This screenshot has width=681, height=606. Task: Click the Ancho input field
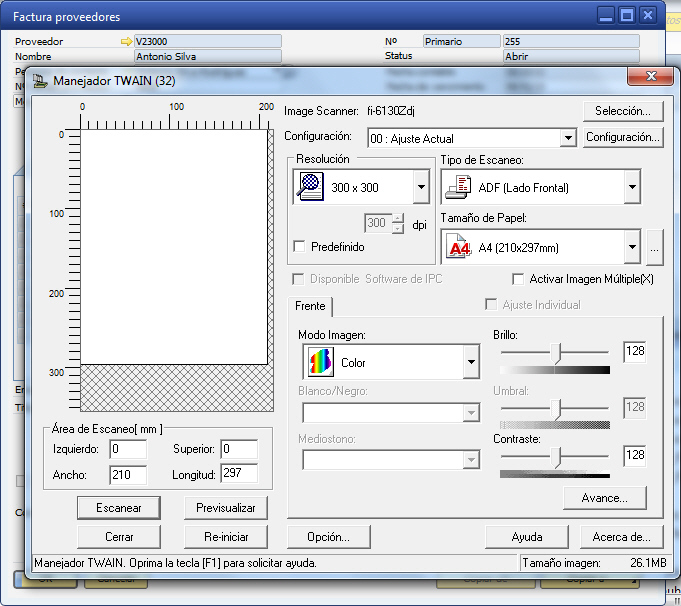(x=128, y=475)
